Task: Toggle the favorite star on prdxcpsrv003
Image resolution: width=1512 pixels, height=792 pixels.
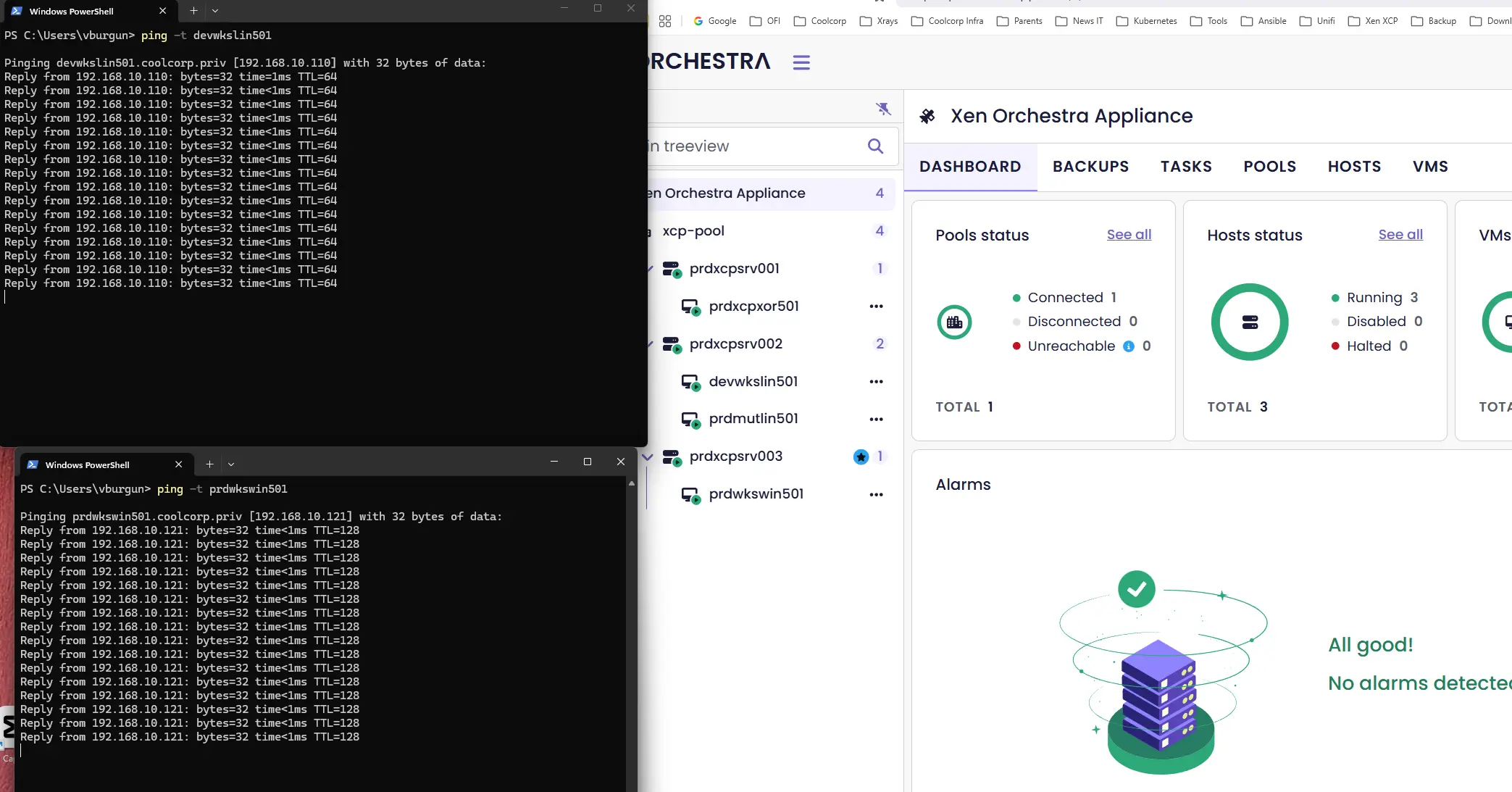Action: 861,457
